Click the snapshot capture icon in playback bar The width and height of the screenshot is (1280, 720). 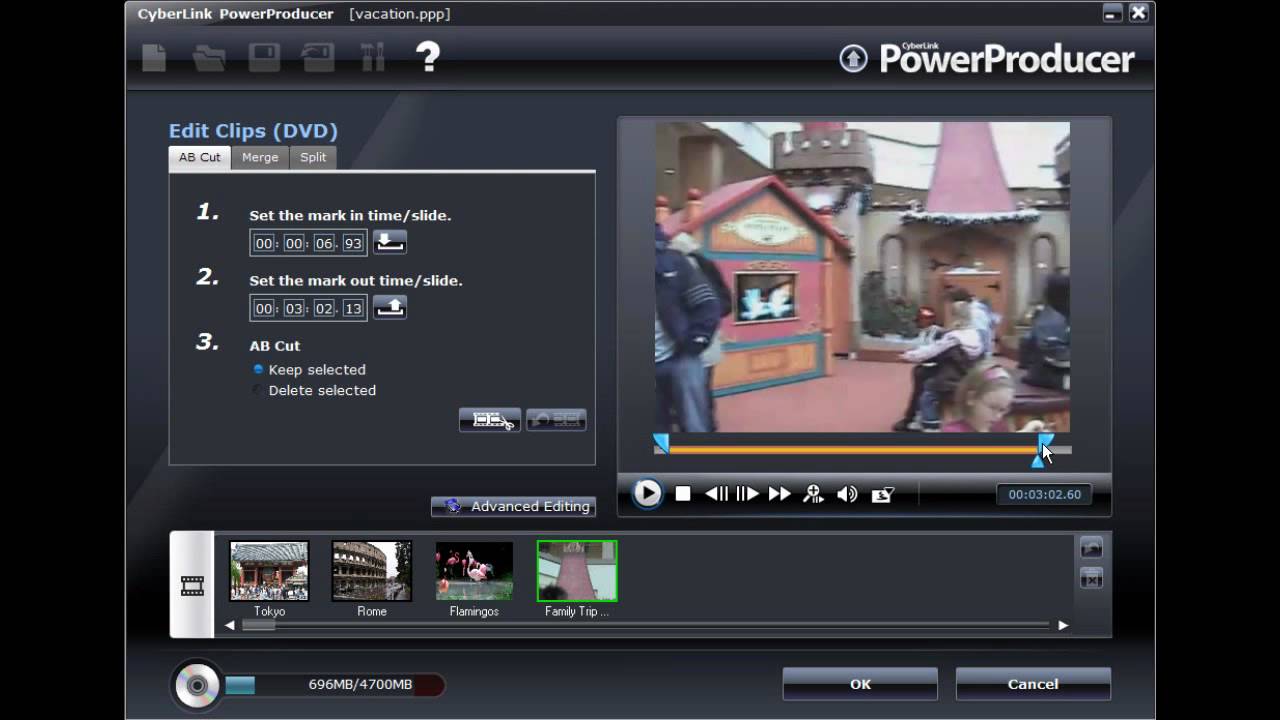coord(882,494)
